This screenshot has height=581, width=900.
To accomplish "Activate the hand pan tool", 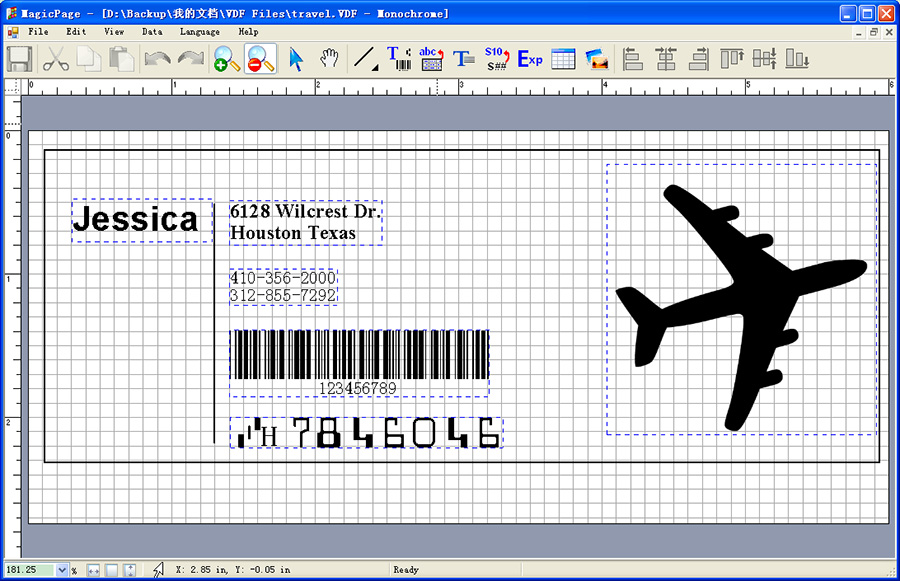I will tap(329, 59).
